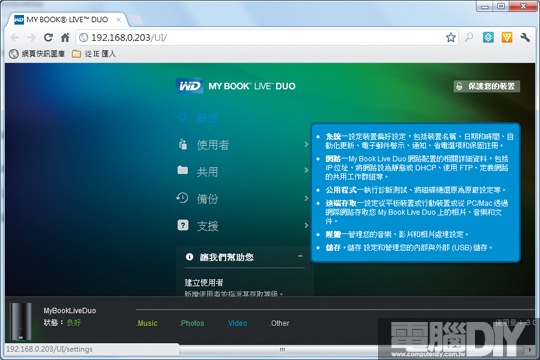Screen dimensions: 540x360
Task: Minimize the browser window
Action: (485, 6)
